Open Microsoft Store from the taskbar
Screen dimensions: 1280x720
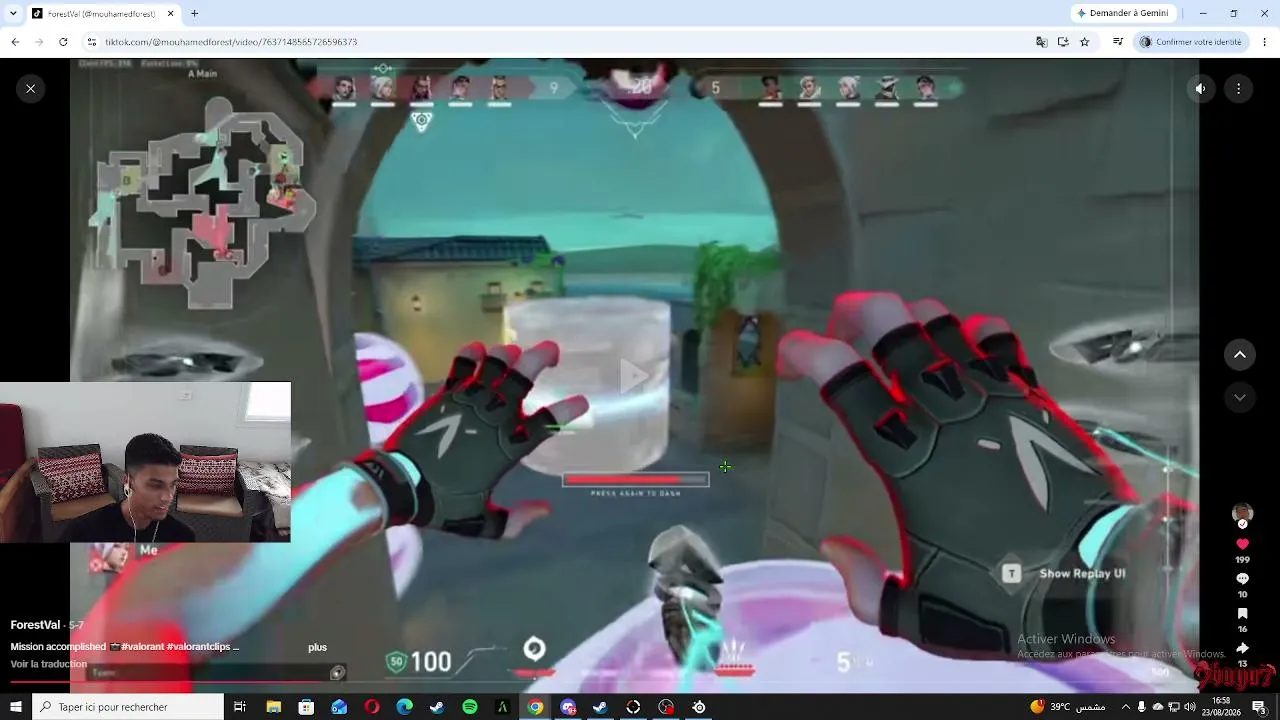(x=306, y=707)
